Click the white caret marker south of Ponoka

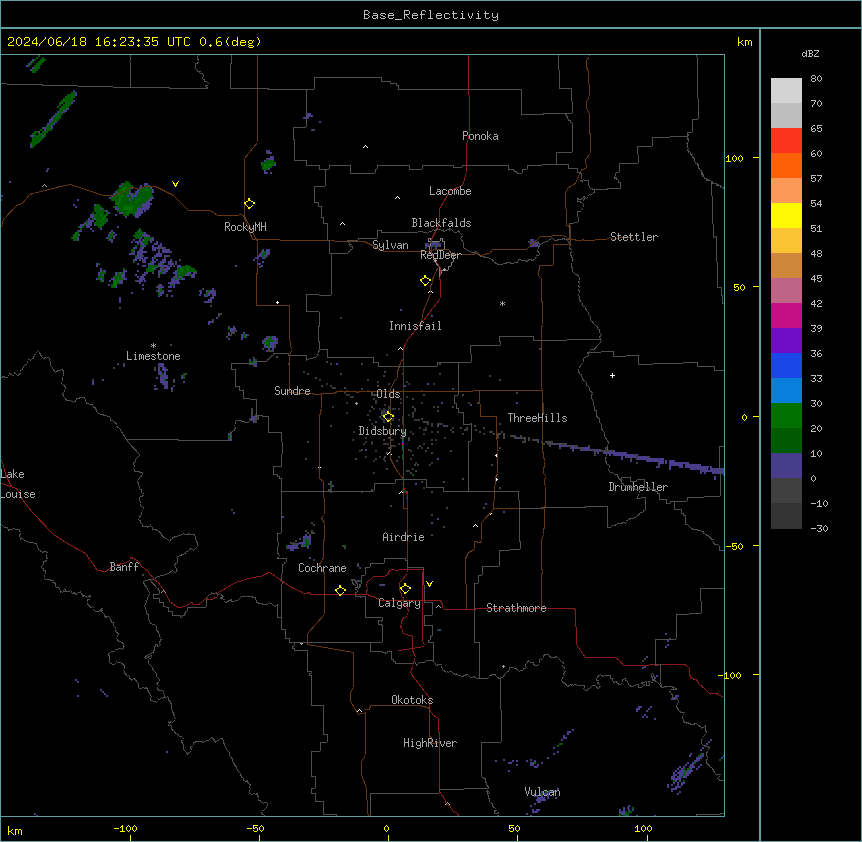point(366,147)
